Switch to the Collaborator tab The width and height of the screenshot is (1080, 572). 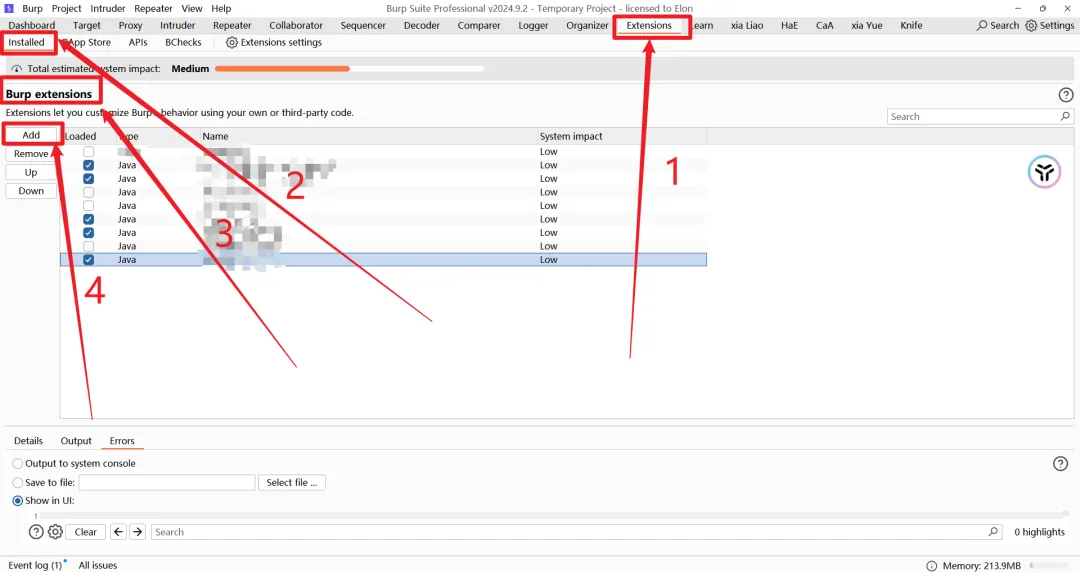click(x=296, y=25)
